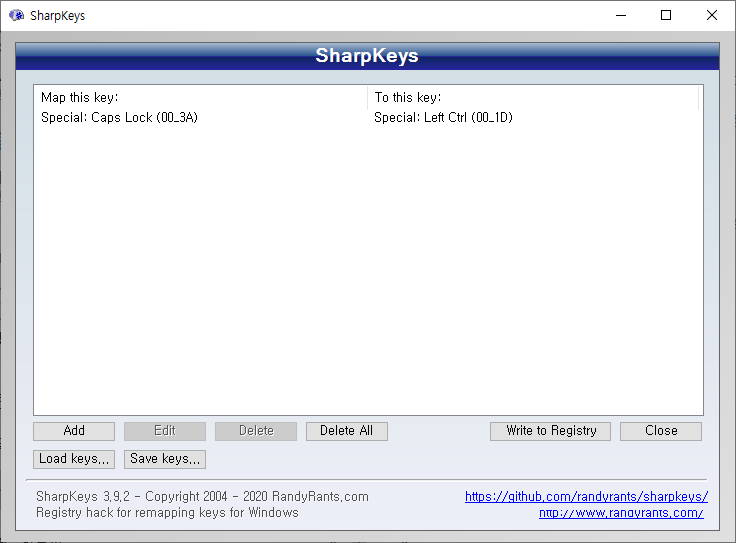Close the window using the title bar X

pos(712,15)
